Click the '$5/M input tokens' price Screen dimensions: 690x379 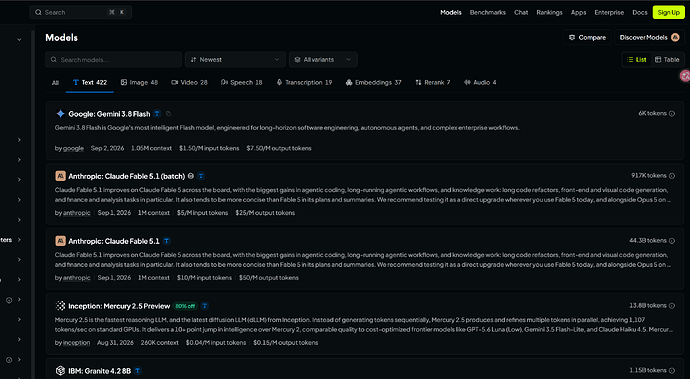click(x=202, y=213)
